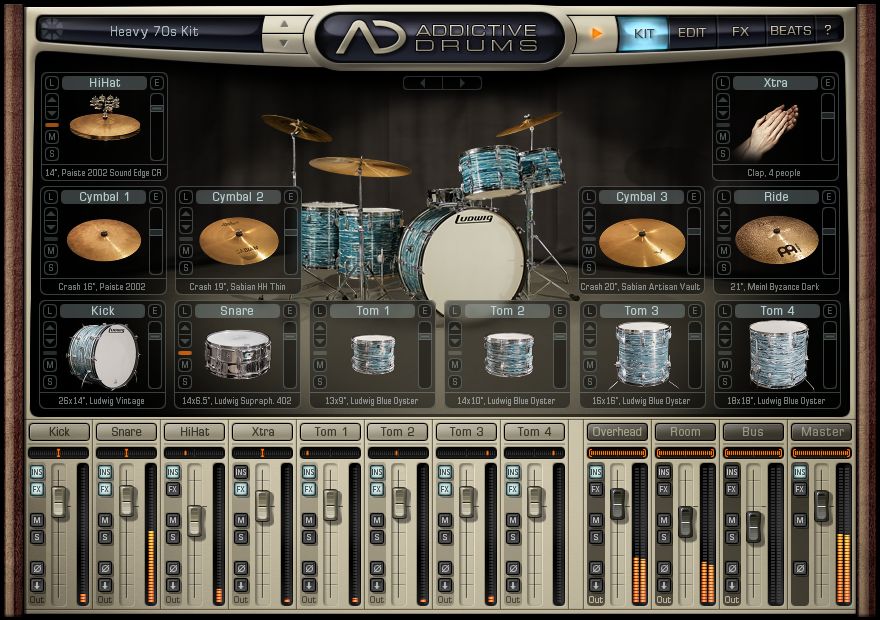The width and height of the screenshot is (880, 620).
Task: Click the Snare drum image
Action: click(x=237, y=355)
